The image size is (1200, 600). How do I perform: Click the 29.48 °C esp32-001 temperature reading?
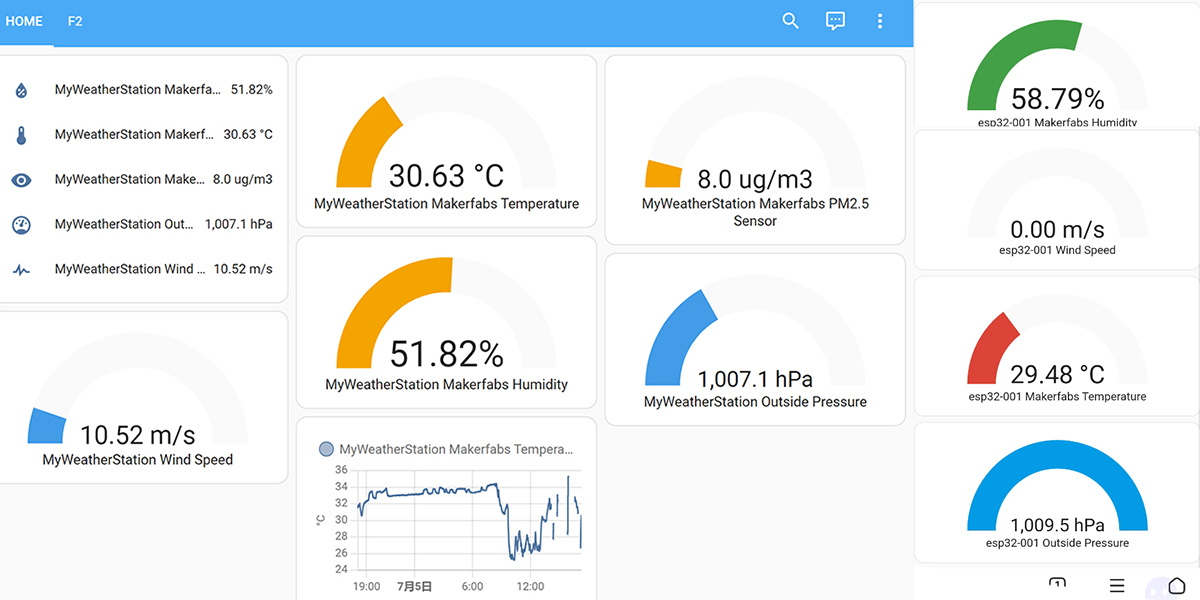click(x=1057, y=375)
